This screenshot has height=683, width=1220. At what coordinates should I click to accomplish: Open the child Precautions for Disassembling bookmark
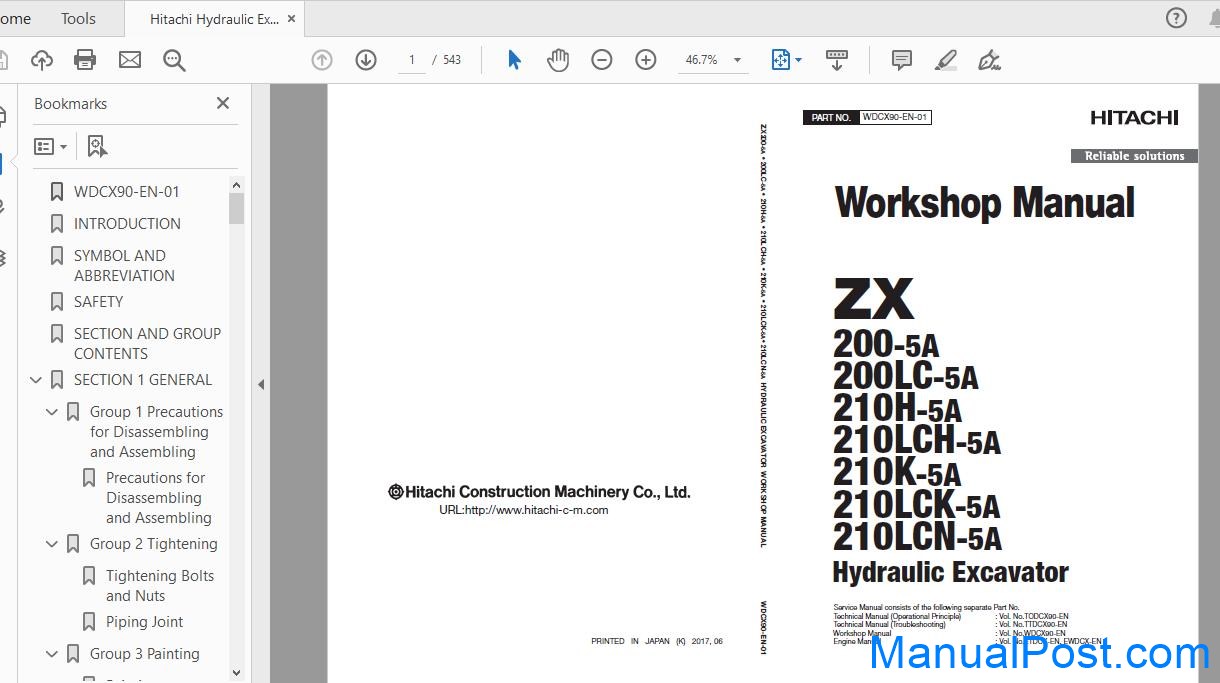point(159,498)
